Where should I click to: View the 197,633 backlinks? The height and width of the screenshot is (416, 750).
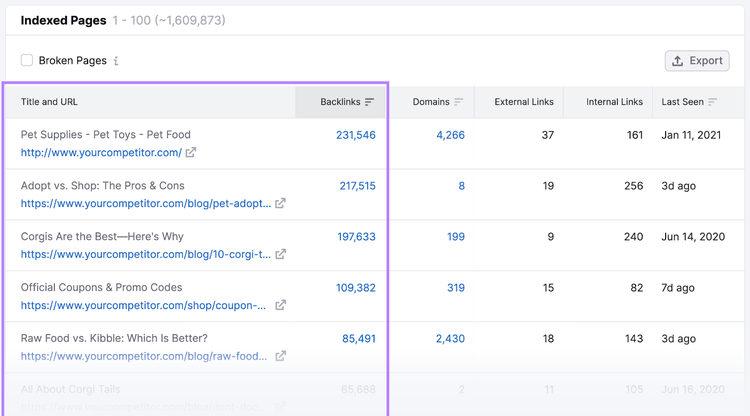[x=356, y=237]
